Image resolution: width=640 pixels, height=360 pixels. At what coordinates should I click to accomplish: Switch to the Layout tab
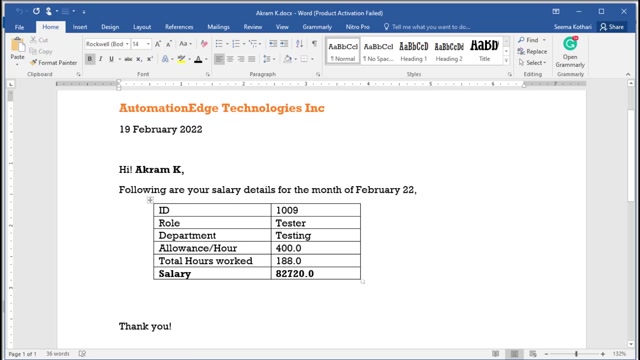click(x=142, y=27)
